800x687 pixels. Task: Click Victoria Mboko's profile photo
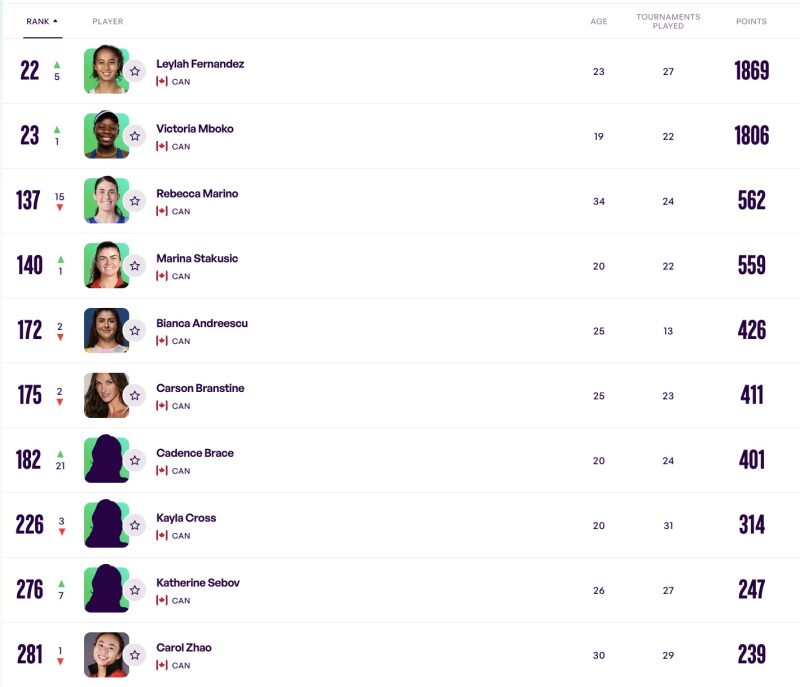[x=105, y=135]
